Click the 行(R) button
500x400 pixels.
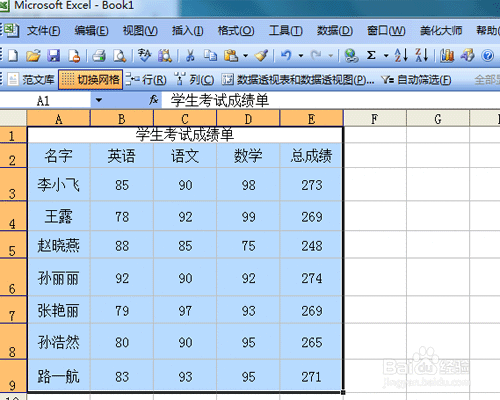[x=146, y=80]
